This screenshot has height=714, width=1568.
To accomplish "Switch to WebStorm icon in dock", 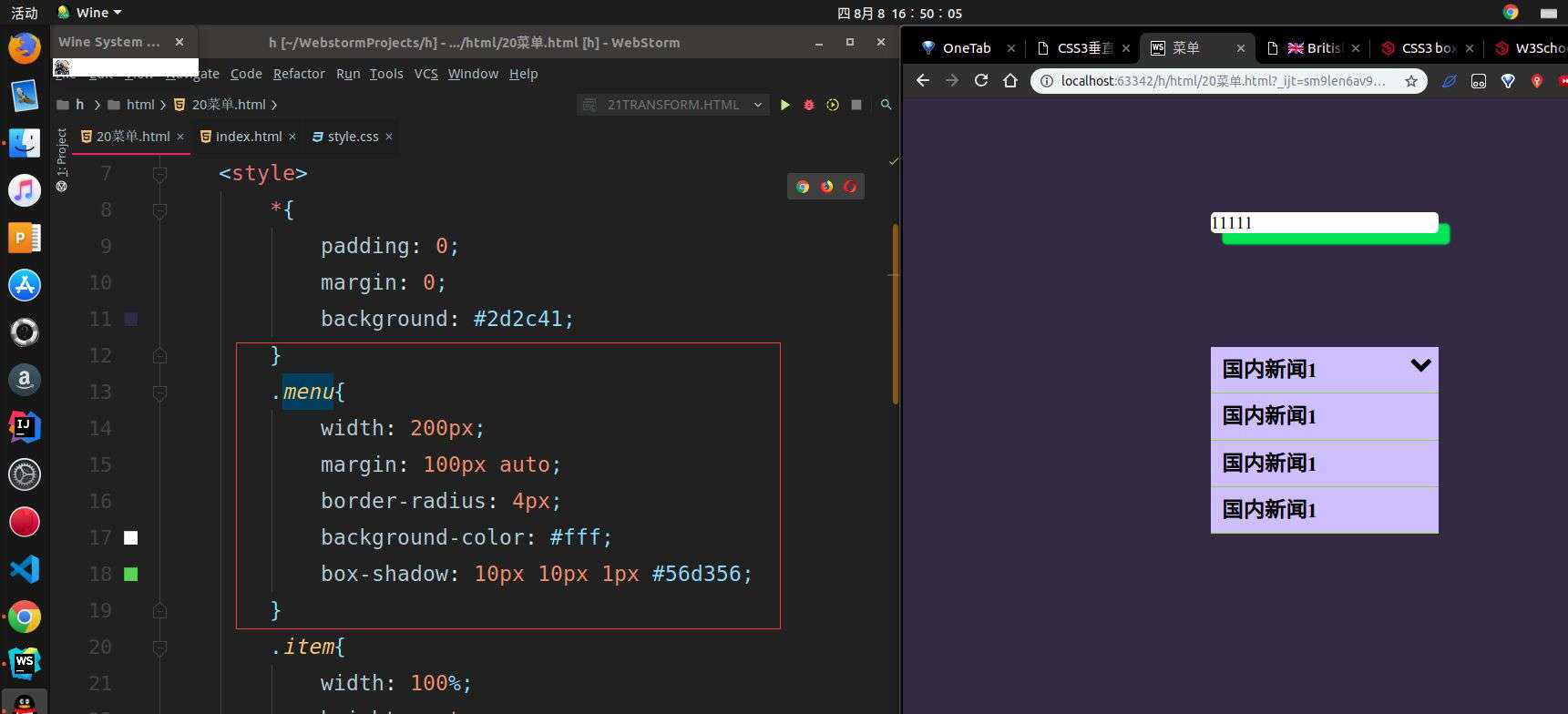I will tap(25, 664).
